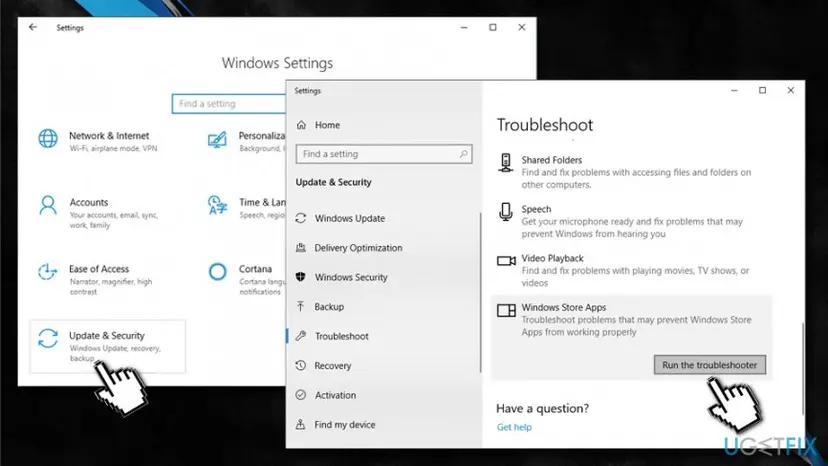828x466 pixels.
Task: Click Update & Security sidebar heading
Action: 333,182
